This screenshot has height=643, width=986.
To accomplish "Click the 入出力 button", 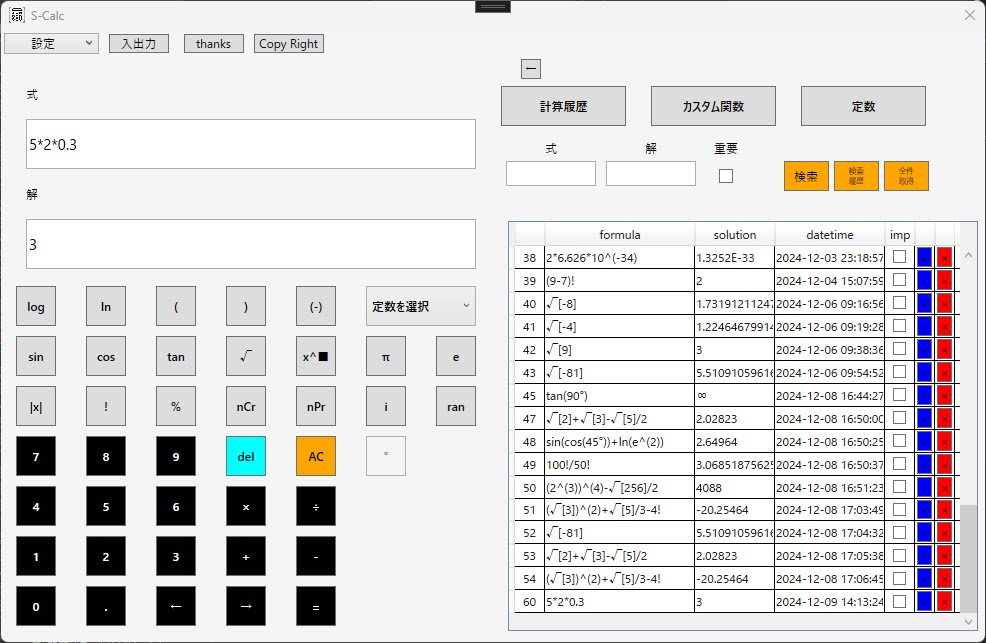I will [x=139, y=43].
